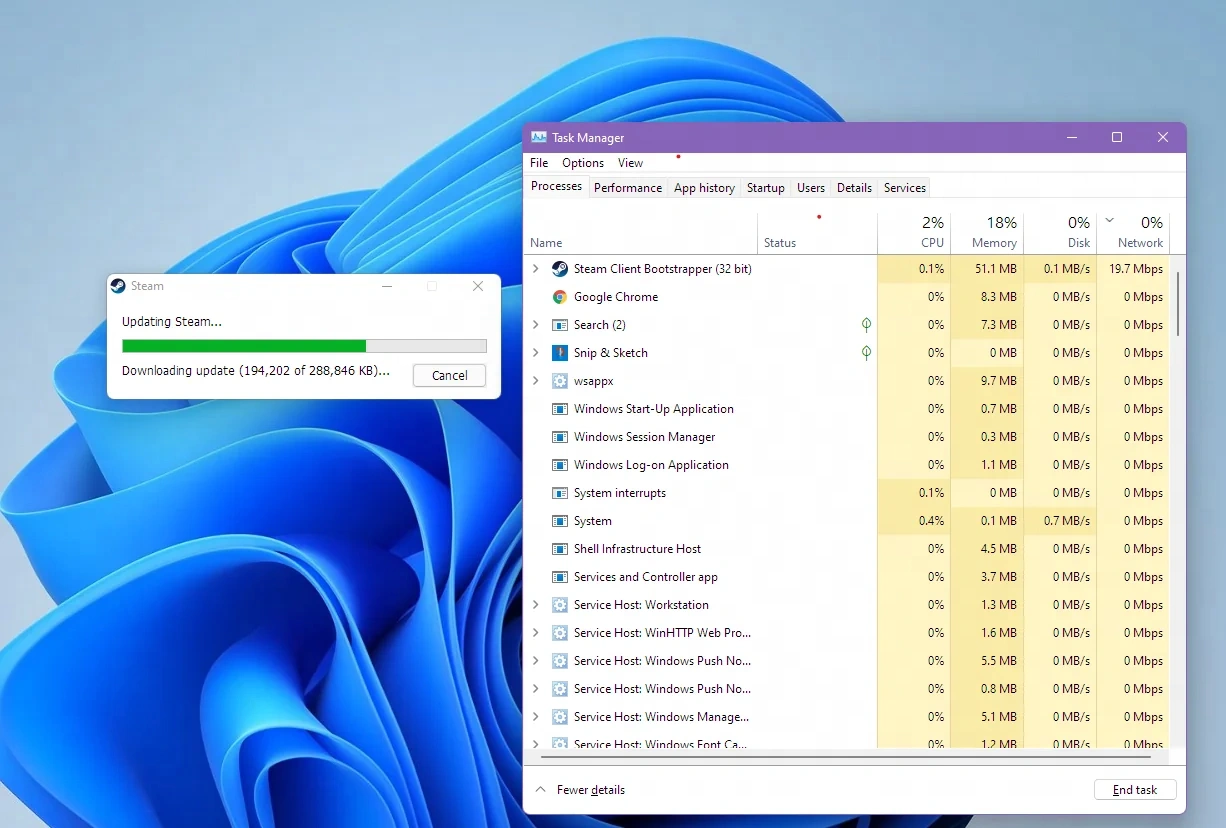Click the System interrupts row icon
Viewport: 1226px width, 828px height.
tap(560, 493)
